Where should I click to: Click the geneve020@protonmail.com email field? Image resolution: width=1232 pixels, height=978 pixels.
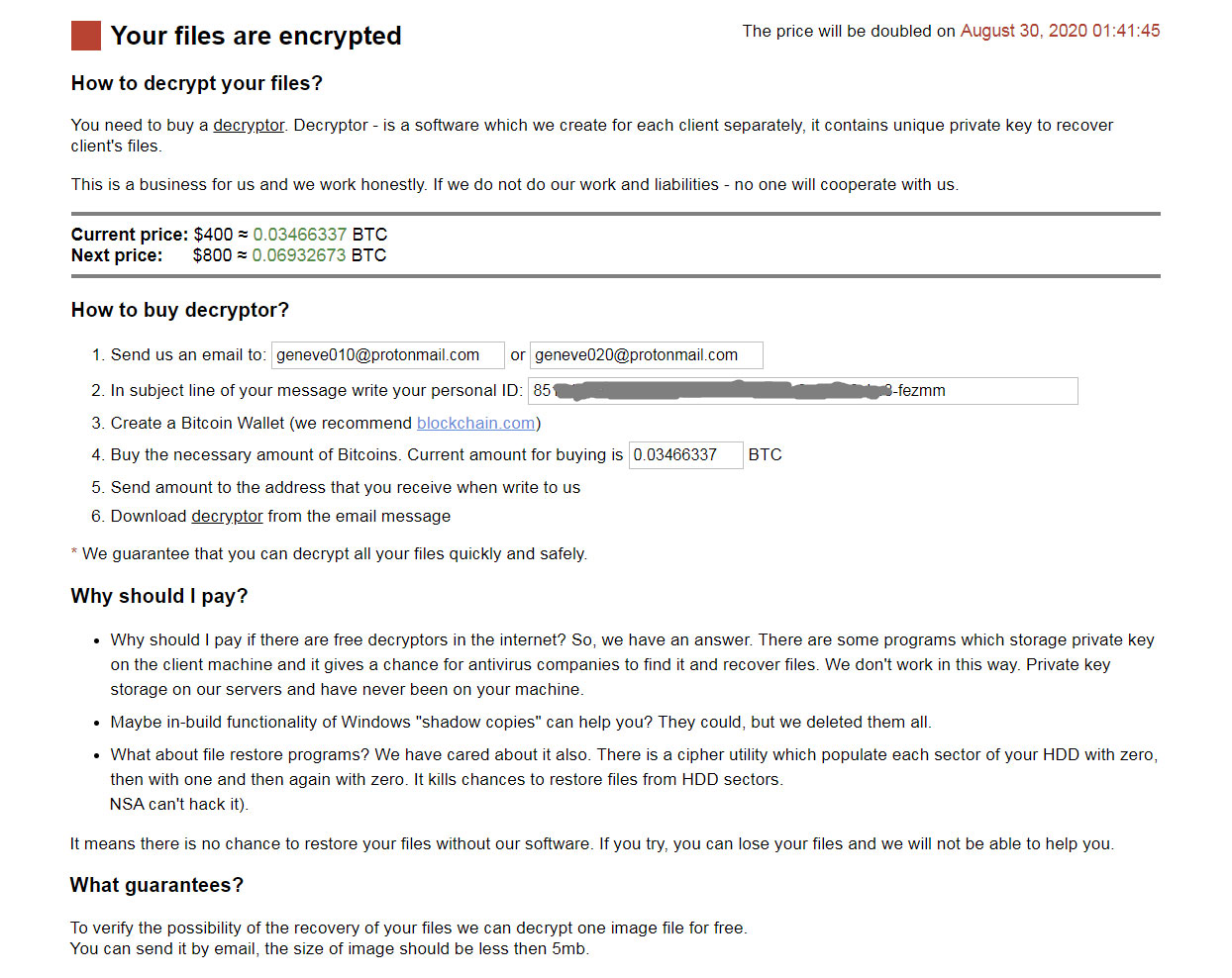click(x=647, y=355)
